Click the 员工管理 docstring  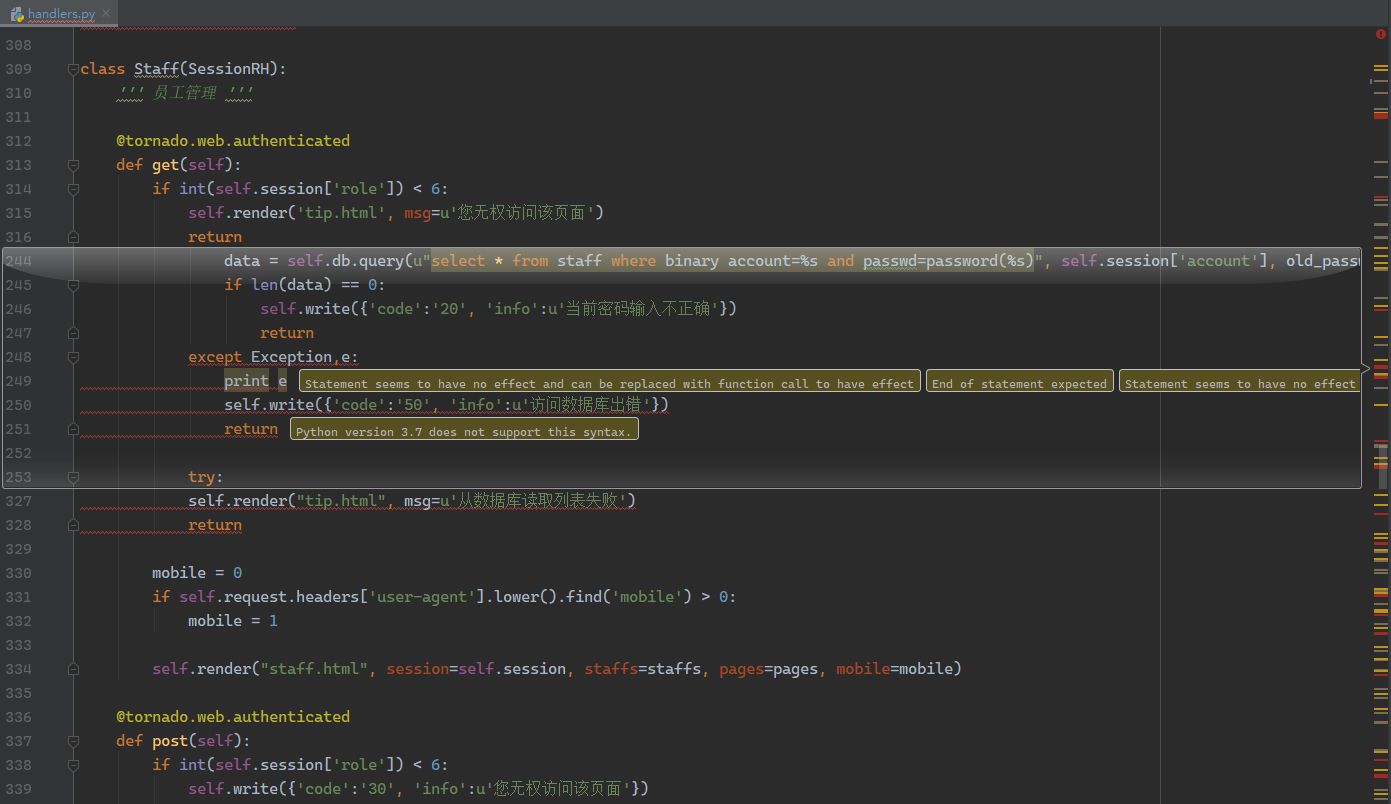tap(185, 93)
